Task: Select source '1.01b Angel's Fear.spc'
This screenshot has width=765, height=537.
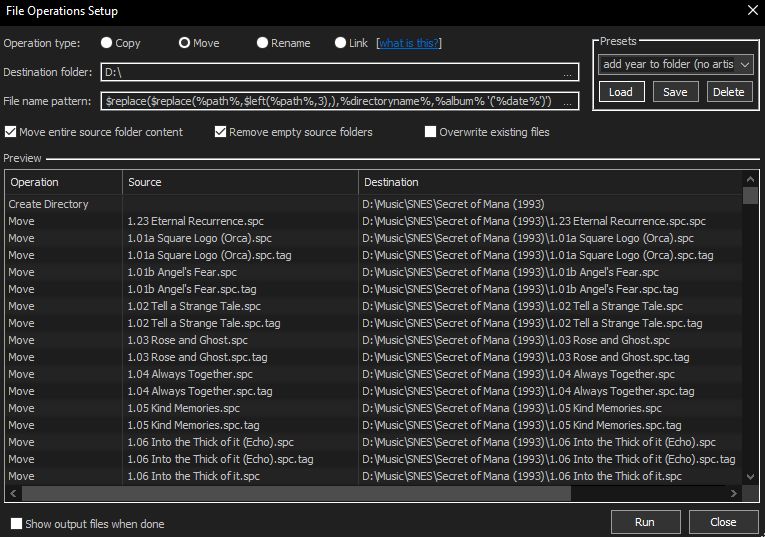Action: [x=181, y=273]
